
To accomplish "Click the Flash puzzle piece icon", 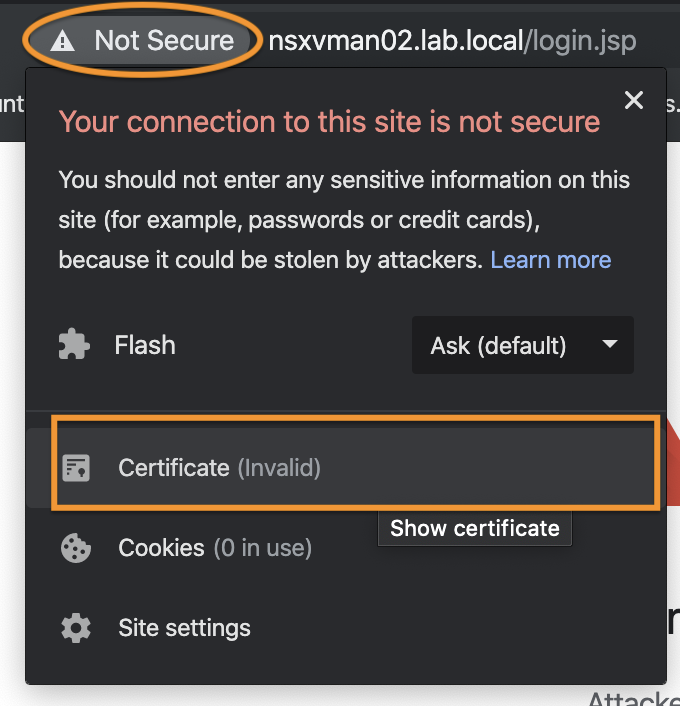I will pyautogui.click(x=74, y=345).
